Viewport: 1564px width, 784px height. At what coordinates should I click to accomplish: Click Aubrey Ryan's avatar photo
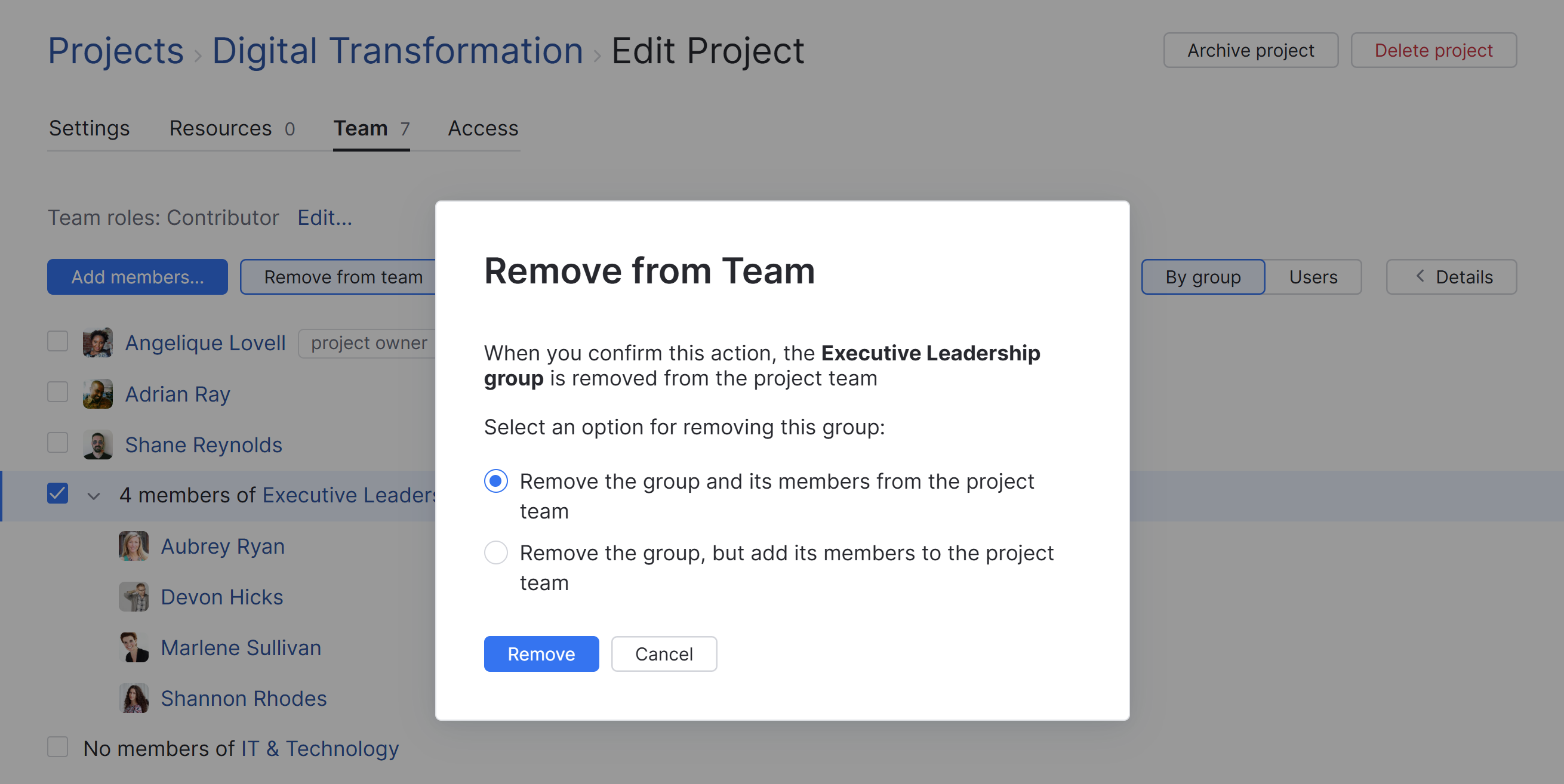(133, 545)
